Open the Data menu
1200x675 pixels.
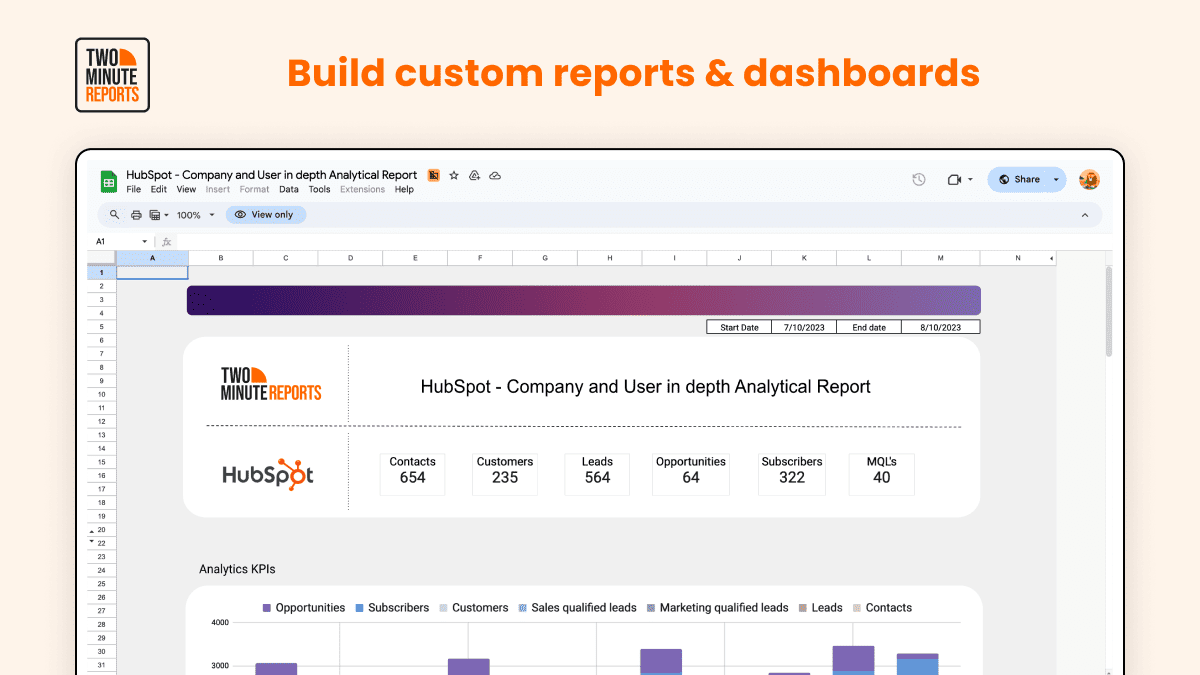pyautogui.click(x=289, y=189)
